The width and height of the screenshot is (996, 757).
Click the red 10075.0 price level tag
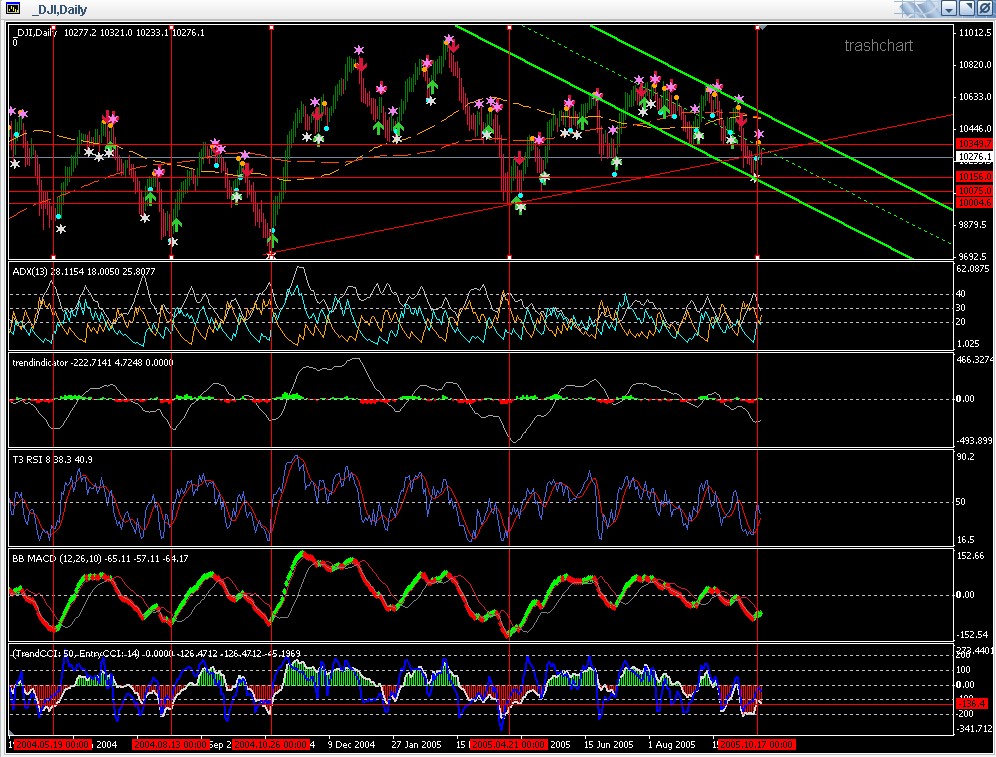point(974,191)
